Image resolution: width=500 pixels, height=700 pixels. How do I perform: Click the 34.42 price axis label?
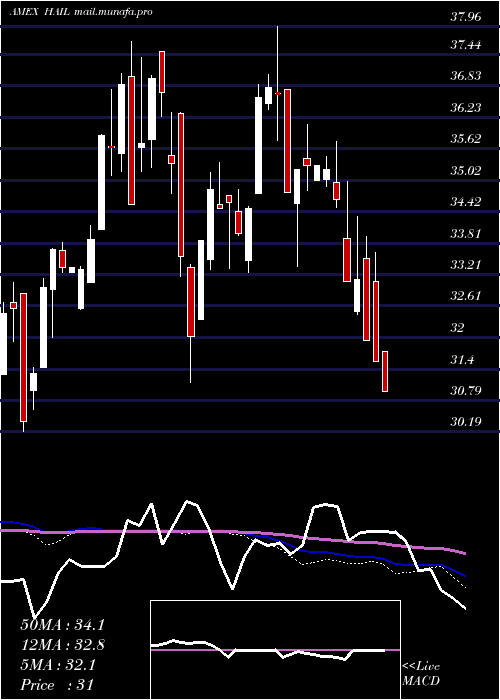click(x=465, y=202)
